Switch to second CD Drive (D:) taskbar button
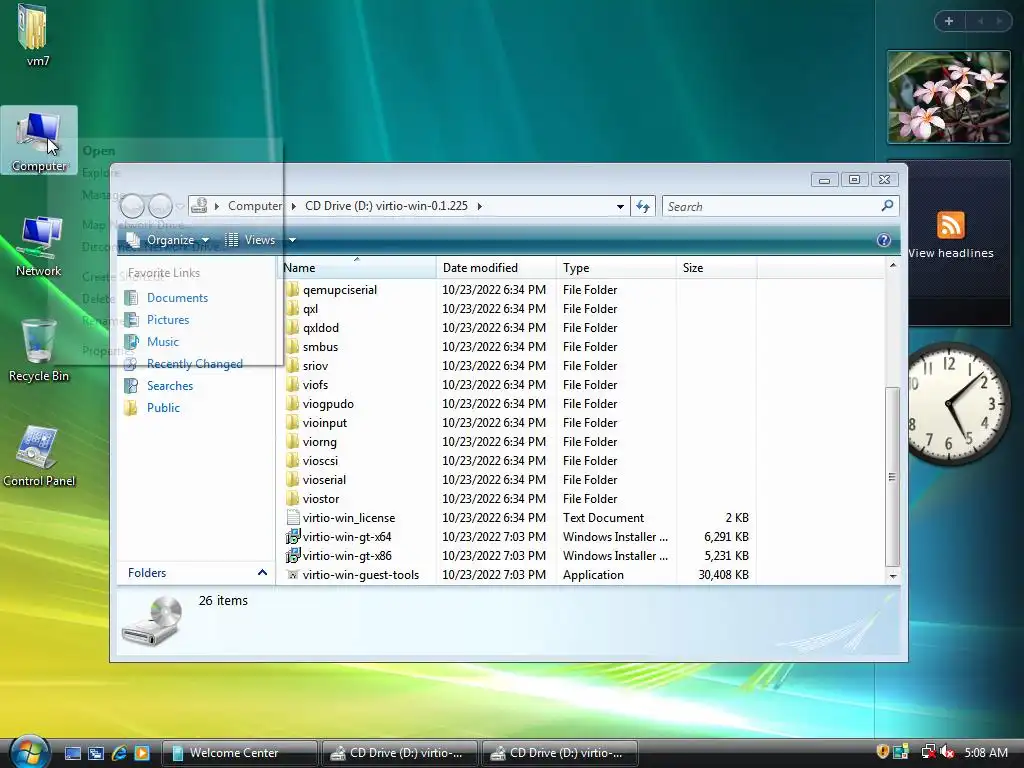Screen dimensions: 1024x768 (x=560, y=753)
